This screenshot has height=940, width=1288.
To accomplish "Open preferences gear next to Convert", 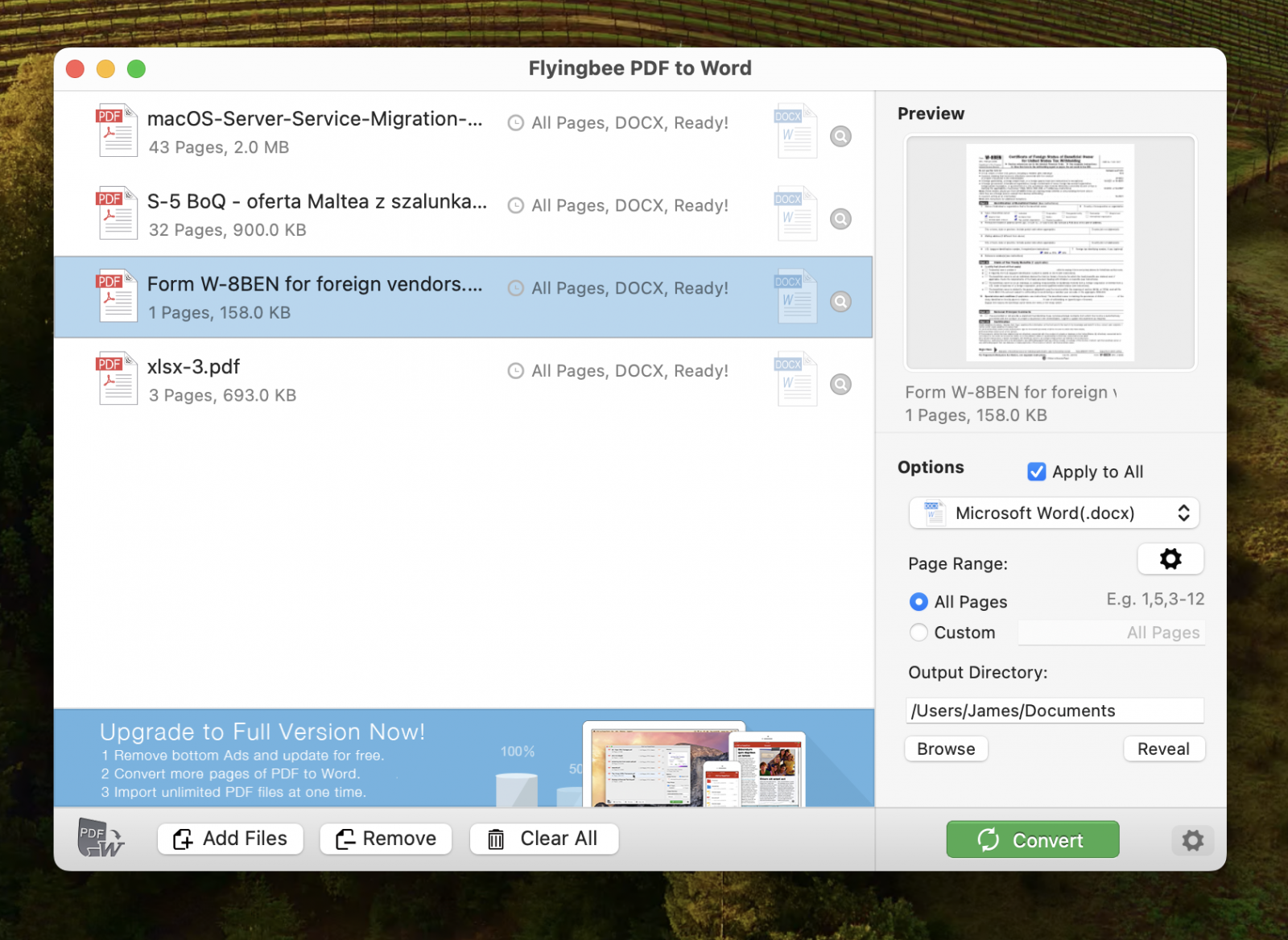I will (1192, 840).
